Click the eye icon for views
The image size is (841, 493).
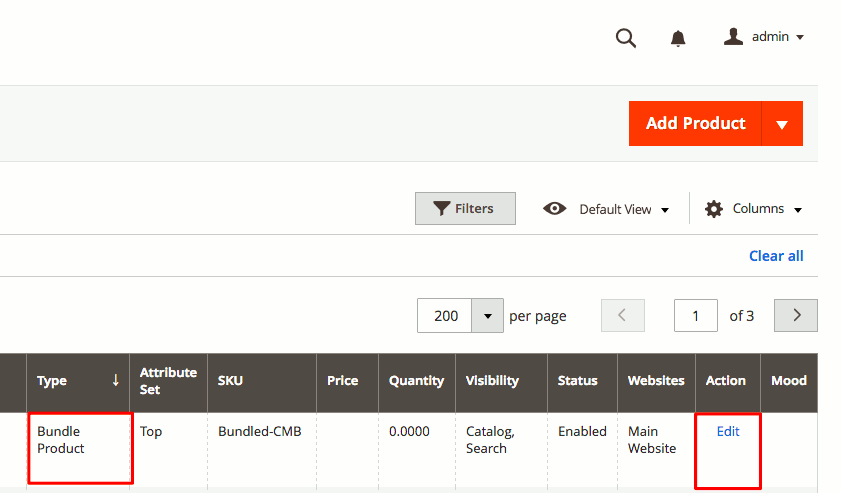(x=554, y=209)
